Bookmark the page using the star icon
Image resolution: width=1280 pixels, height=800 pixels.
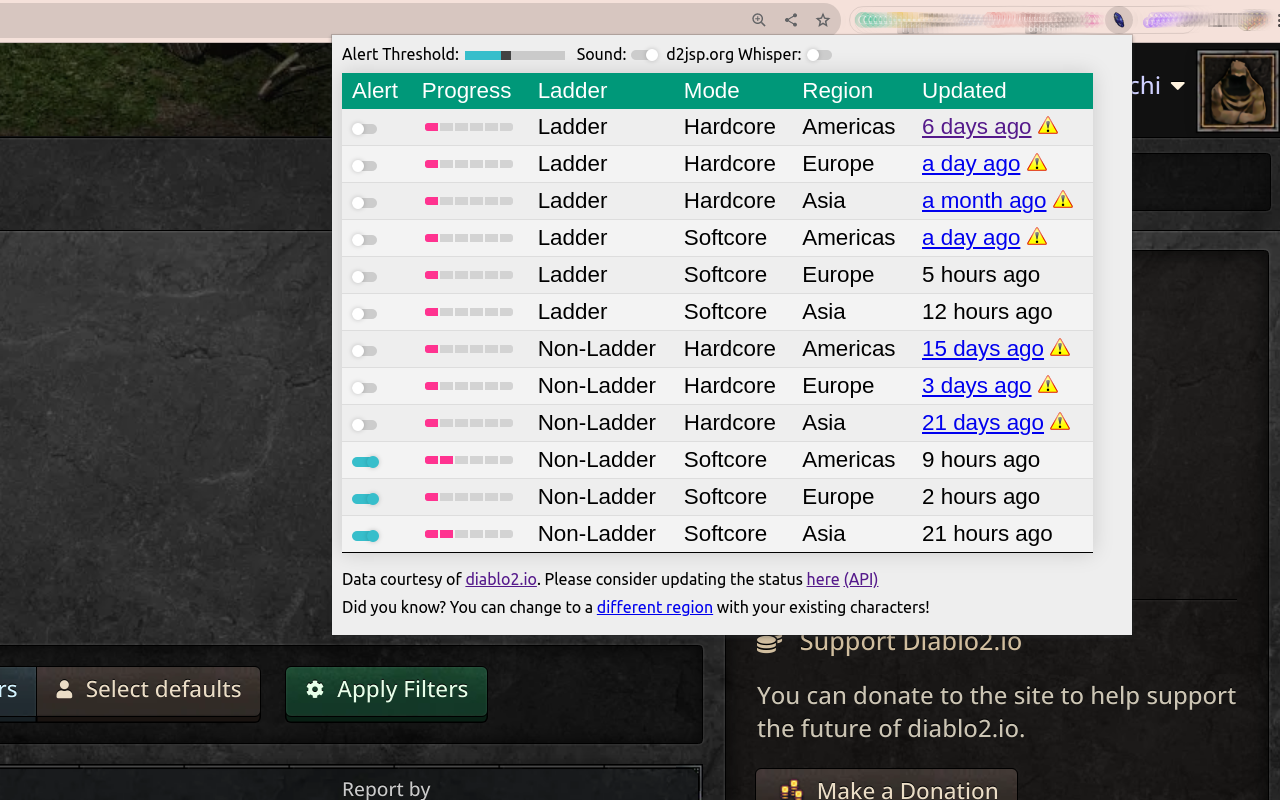click(822, 19)
